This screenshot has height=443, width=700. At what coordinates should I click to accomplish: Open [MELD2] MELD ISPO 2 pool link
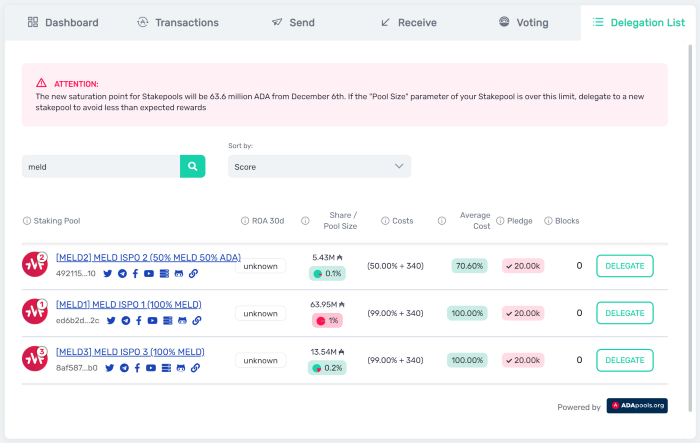click(148, 258)
